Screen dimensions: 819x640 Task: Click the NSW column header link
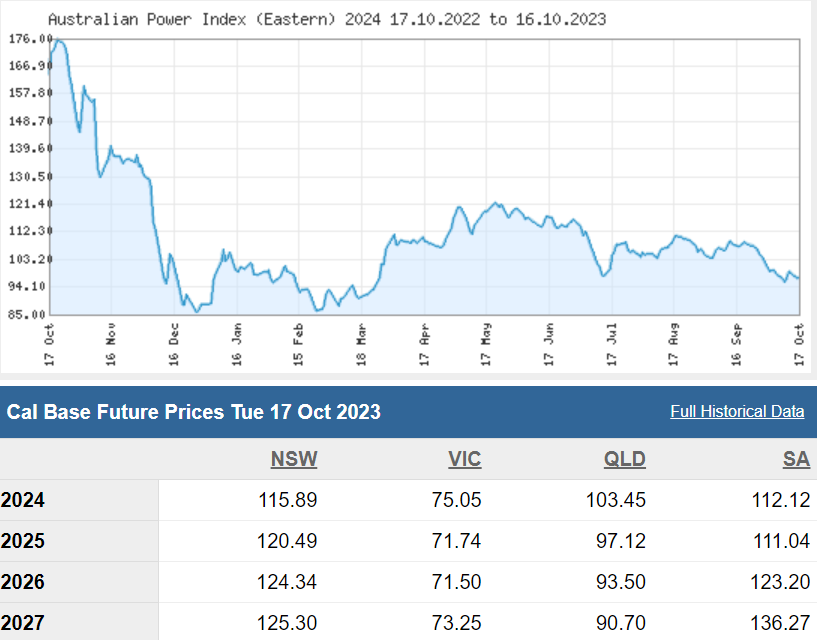pos(294,459)
